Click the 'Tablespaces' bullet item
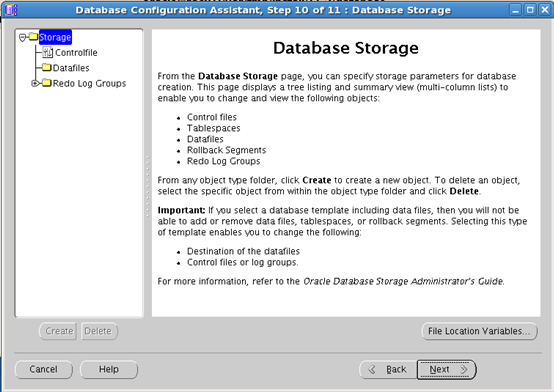This screenshot has width=554, height=392. (213, 128)
